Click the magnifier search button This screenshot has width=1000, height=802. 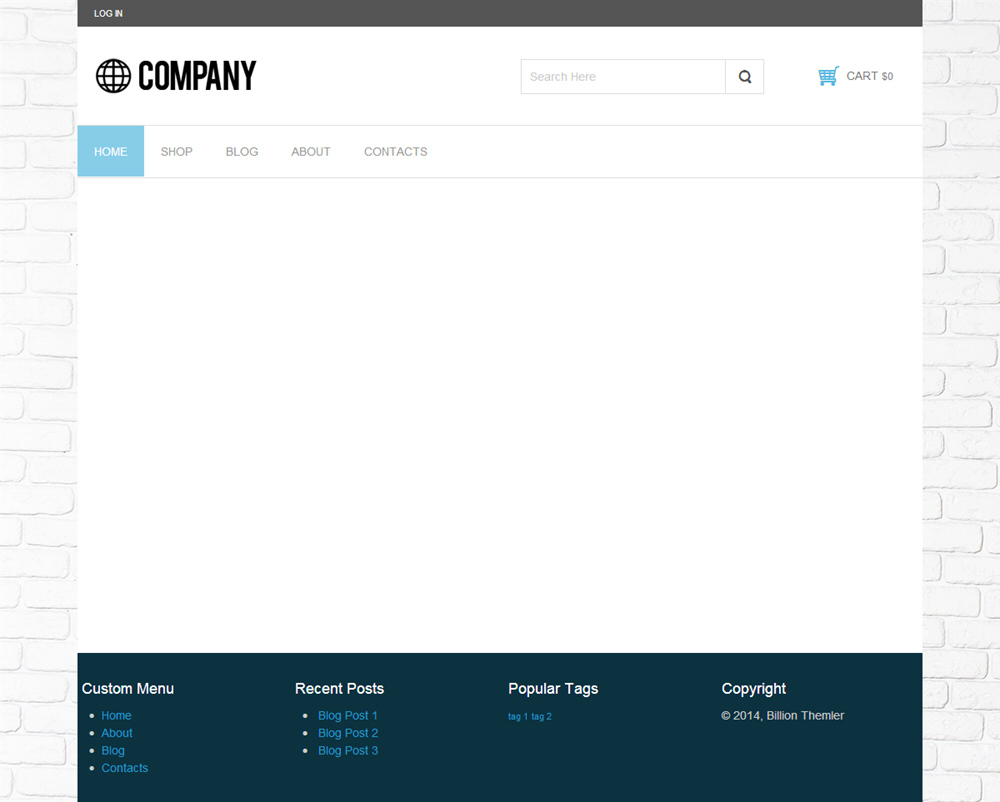pyautogui.click(x=744, y=77)
